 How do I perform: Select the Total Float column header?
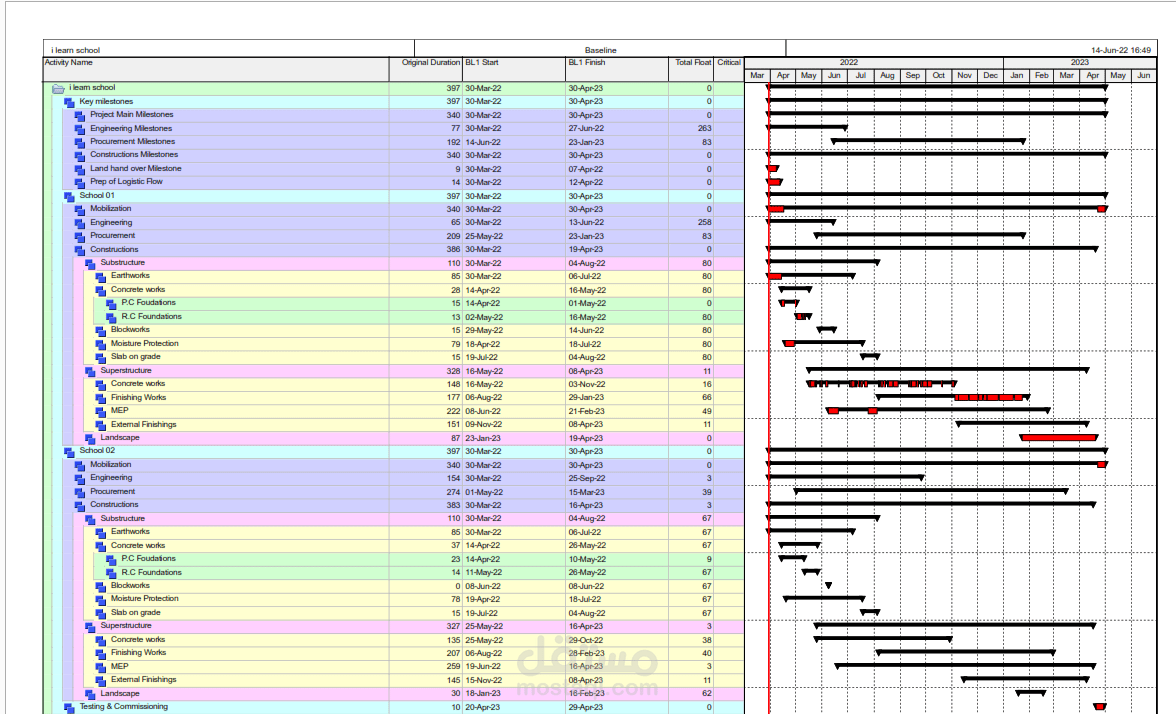pyautogui.click(x=691, y=69)
